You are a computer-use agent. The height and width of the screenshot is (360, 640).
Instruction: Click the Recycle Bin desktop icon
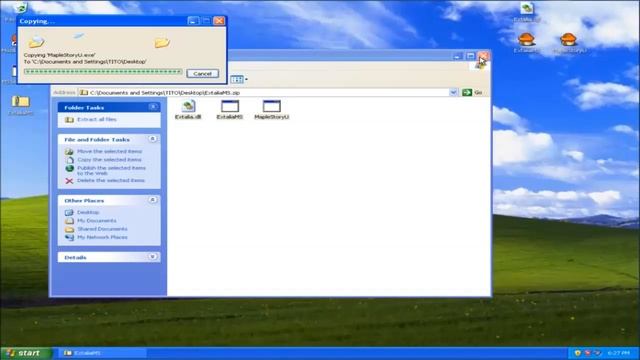pyautogui.click(x=20, y=8)
